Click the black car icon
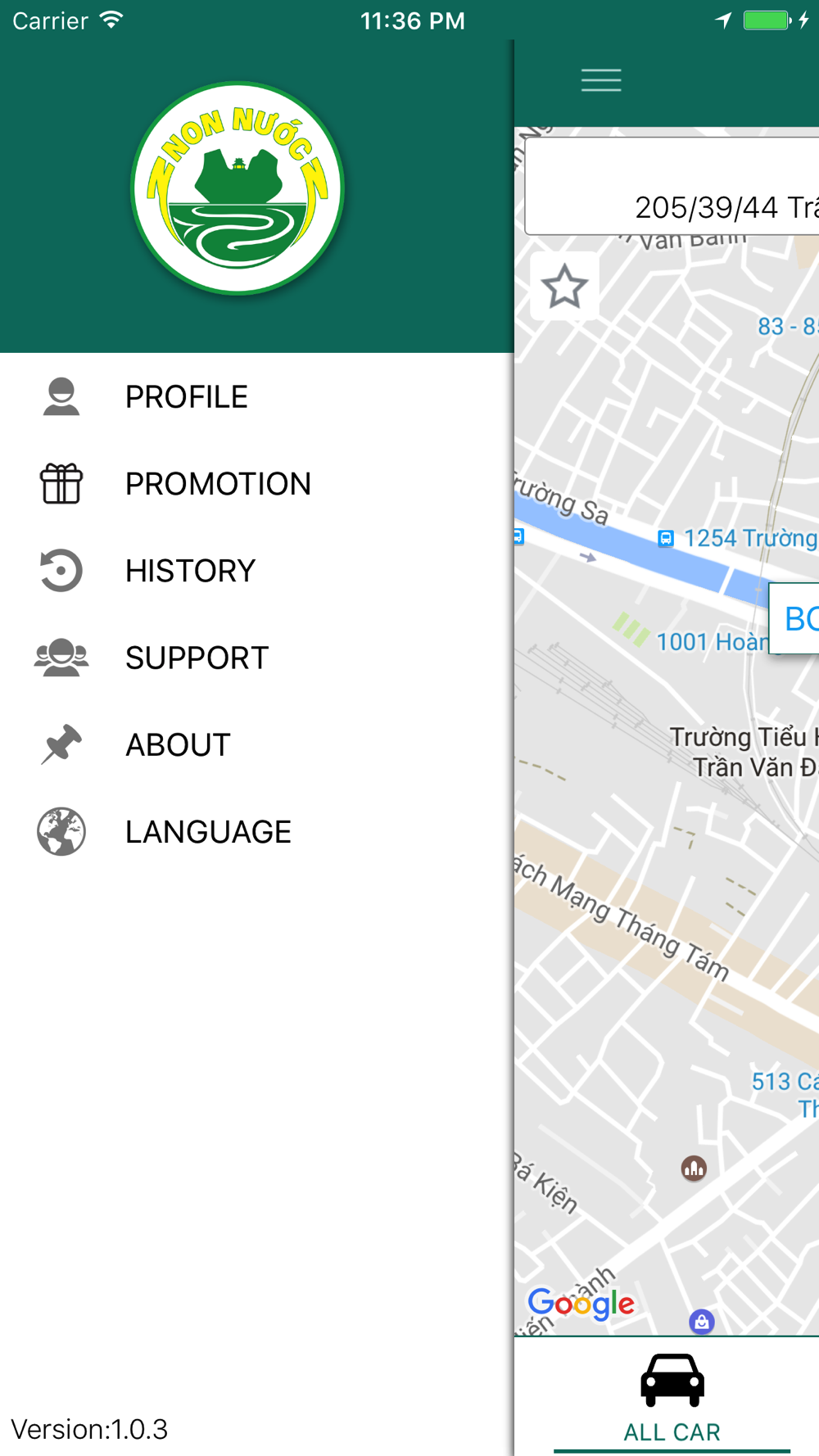The width and height of the screenshot is (819, 1456). [x=672, y=1380]
